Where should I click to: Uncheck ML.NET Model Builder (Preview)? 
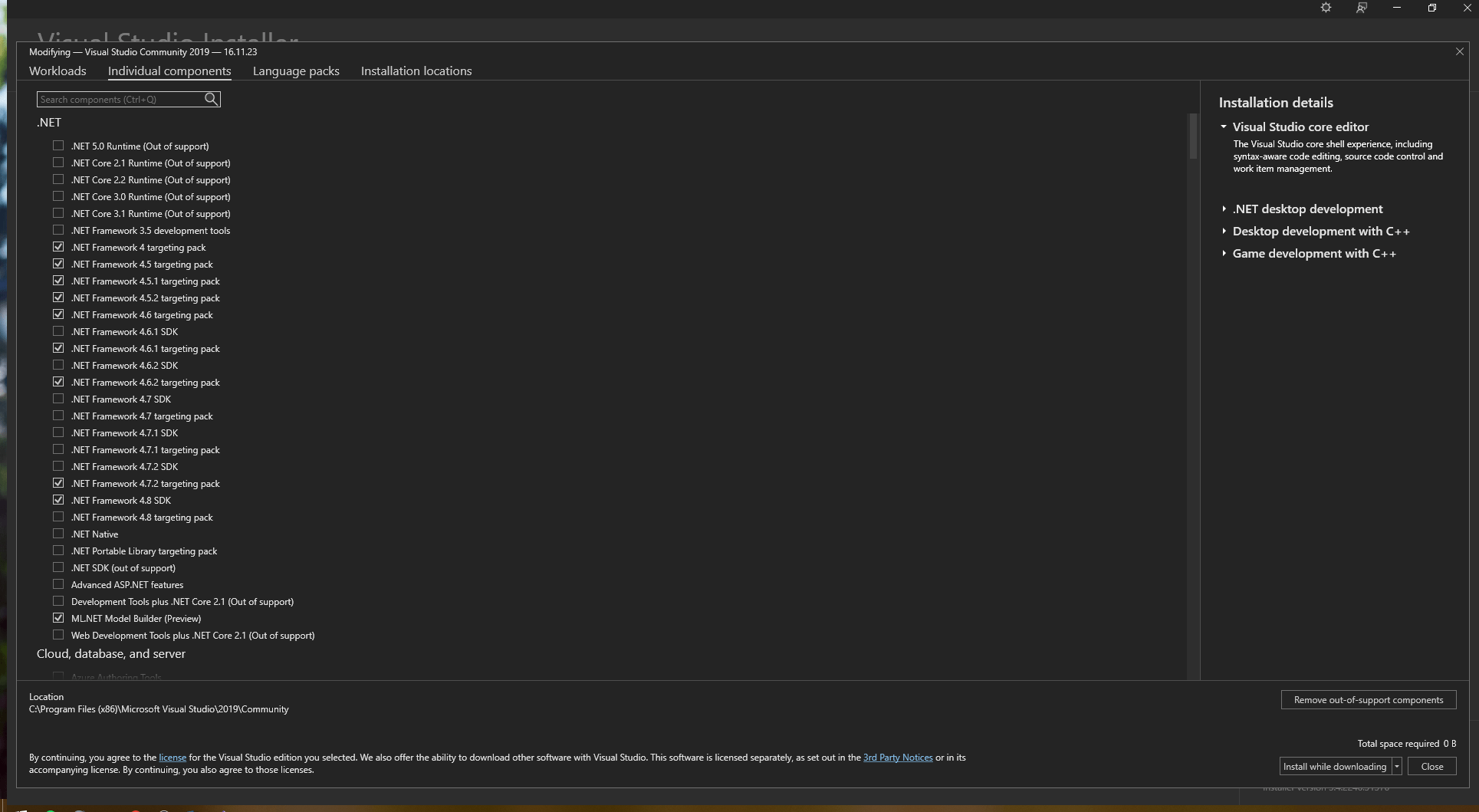click(58, 618)
